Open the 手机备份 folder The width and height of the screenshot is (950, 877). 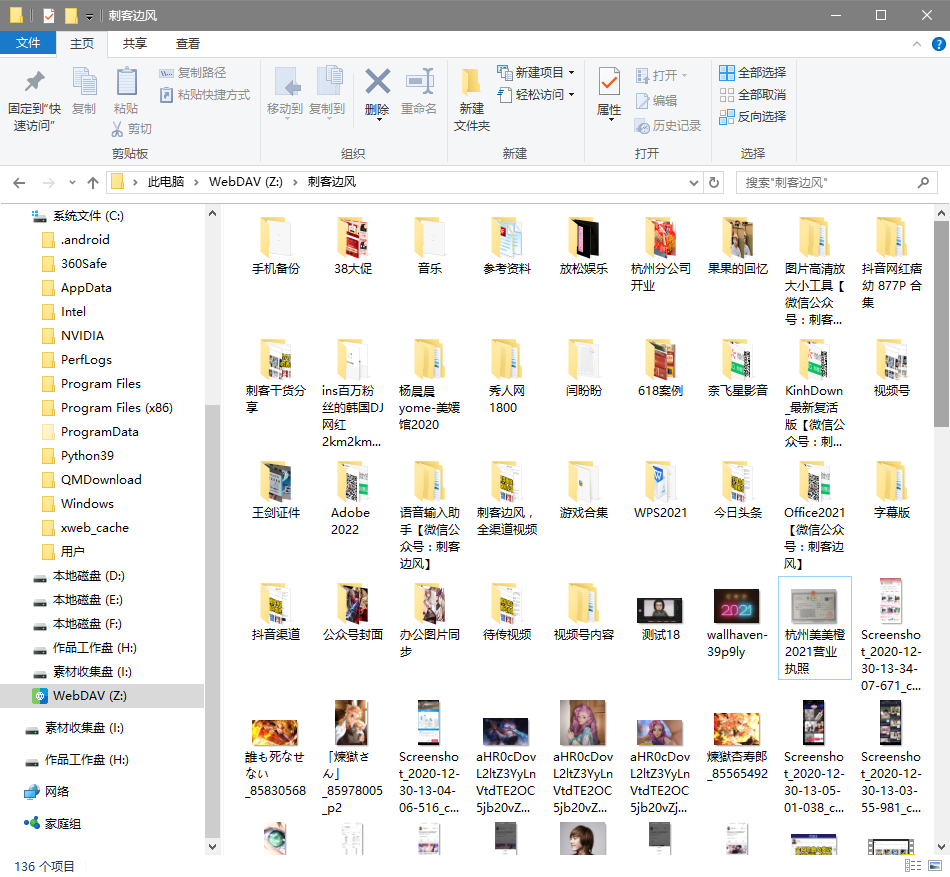point(276,247)
